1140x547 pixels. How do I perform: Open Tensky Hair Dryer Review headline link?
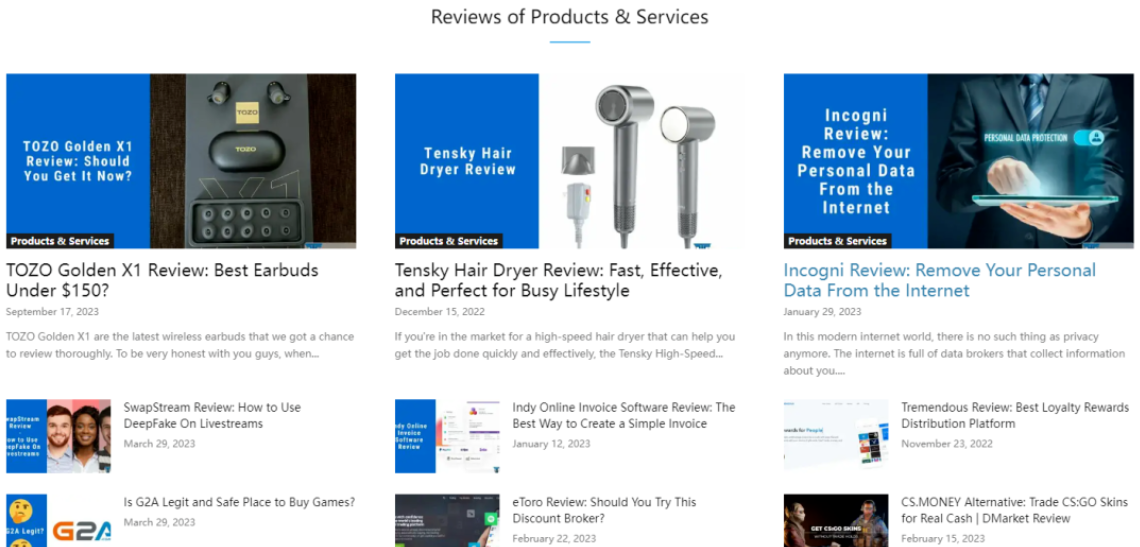click(x=558, y=280)
